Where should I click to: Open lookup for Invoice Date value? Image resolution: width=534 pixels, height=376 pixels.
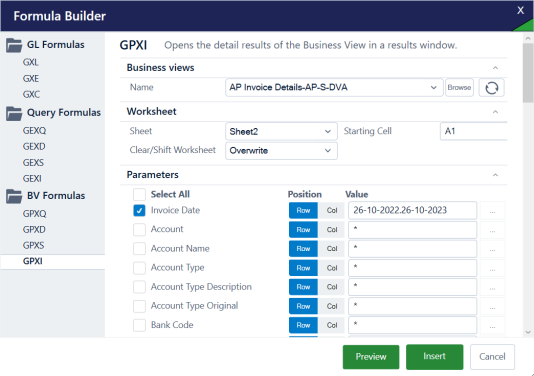[x=492, y=211]
